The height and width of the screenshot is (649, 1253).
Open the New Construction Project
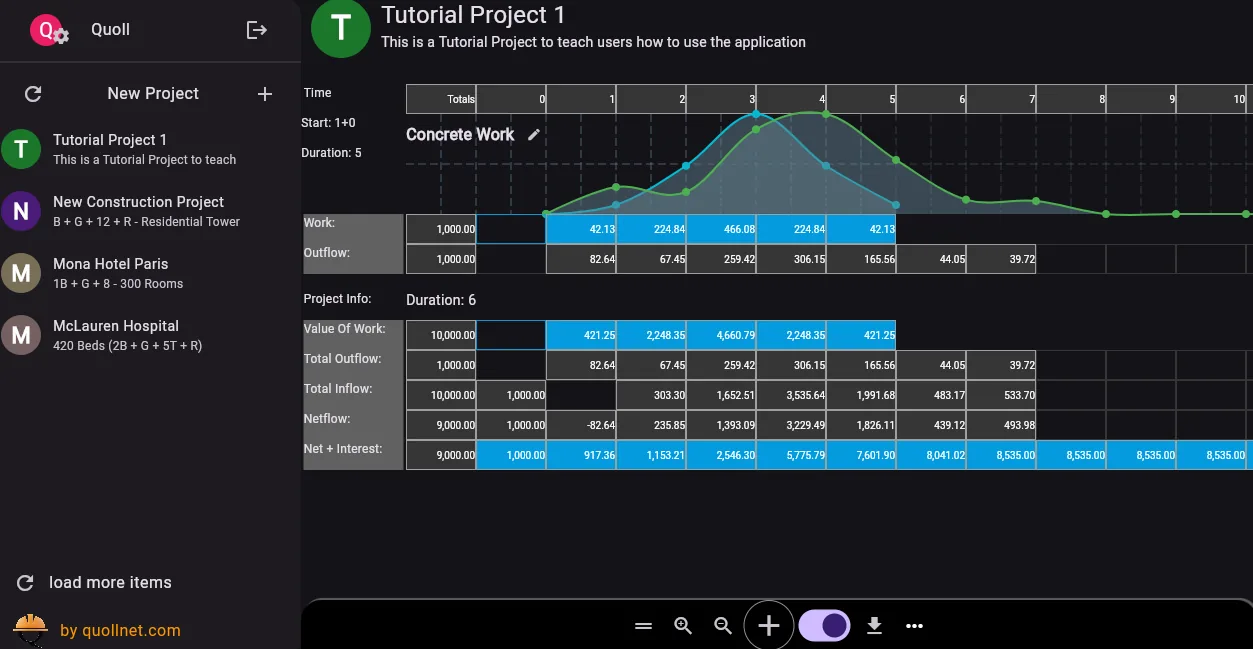coord(138,210)
